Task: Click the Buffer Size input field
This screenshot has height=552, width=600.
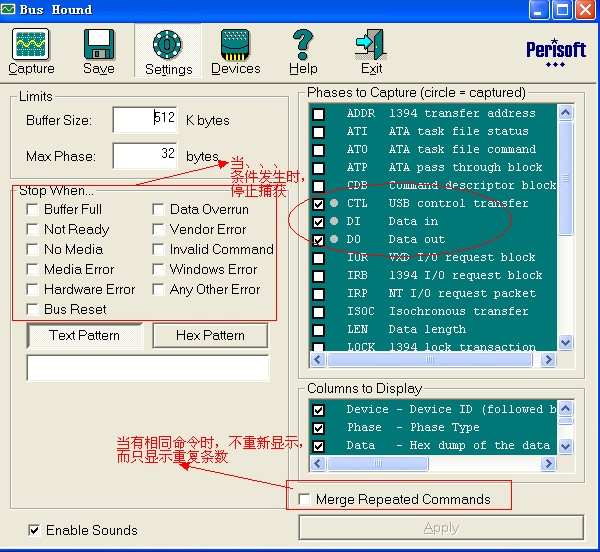Action: pyautogui.click(x=145, y=119)
